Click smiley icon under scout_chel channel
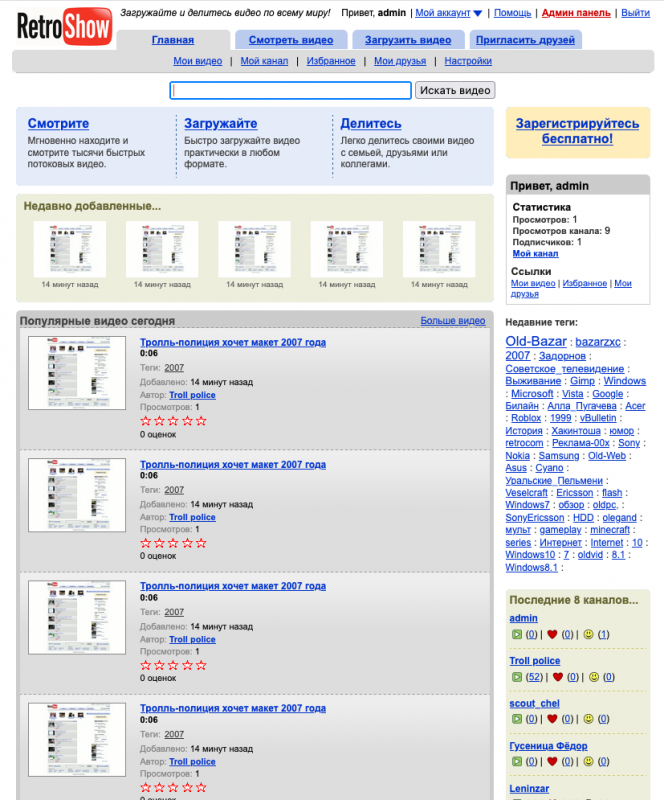 [588, 719]
